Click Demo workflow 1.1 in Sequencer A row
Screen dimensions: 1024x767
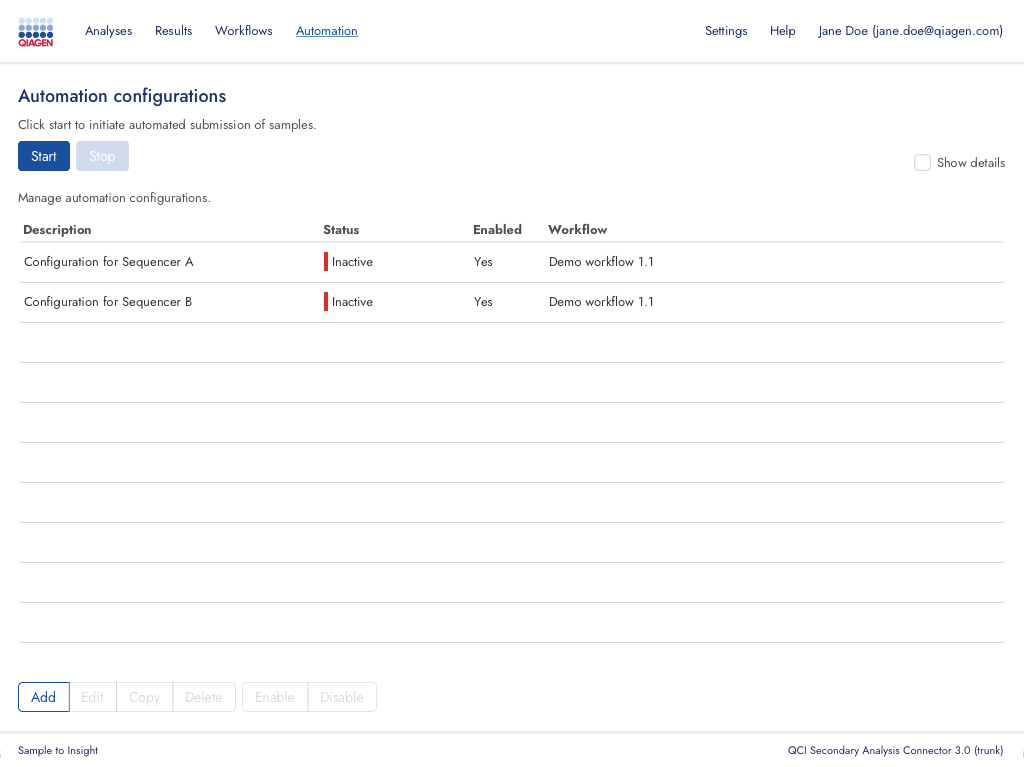tap(601, 262)
